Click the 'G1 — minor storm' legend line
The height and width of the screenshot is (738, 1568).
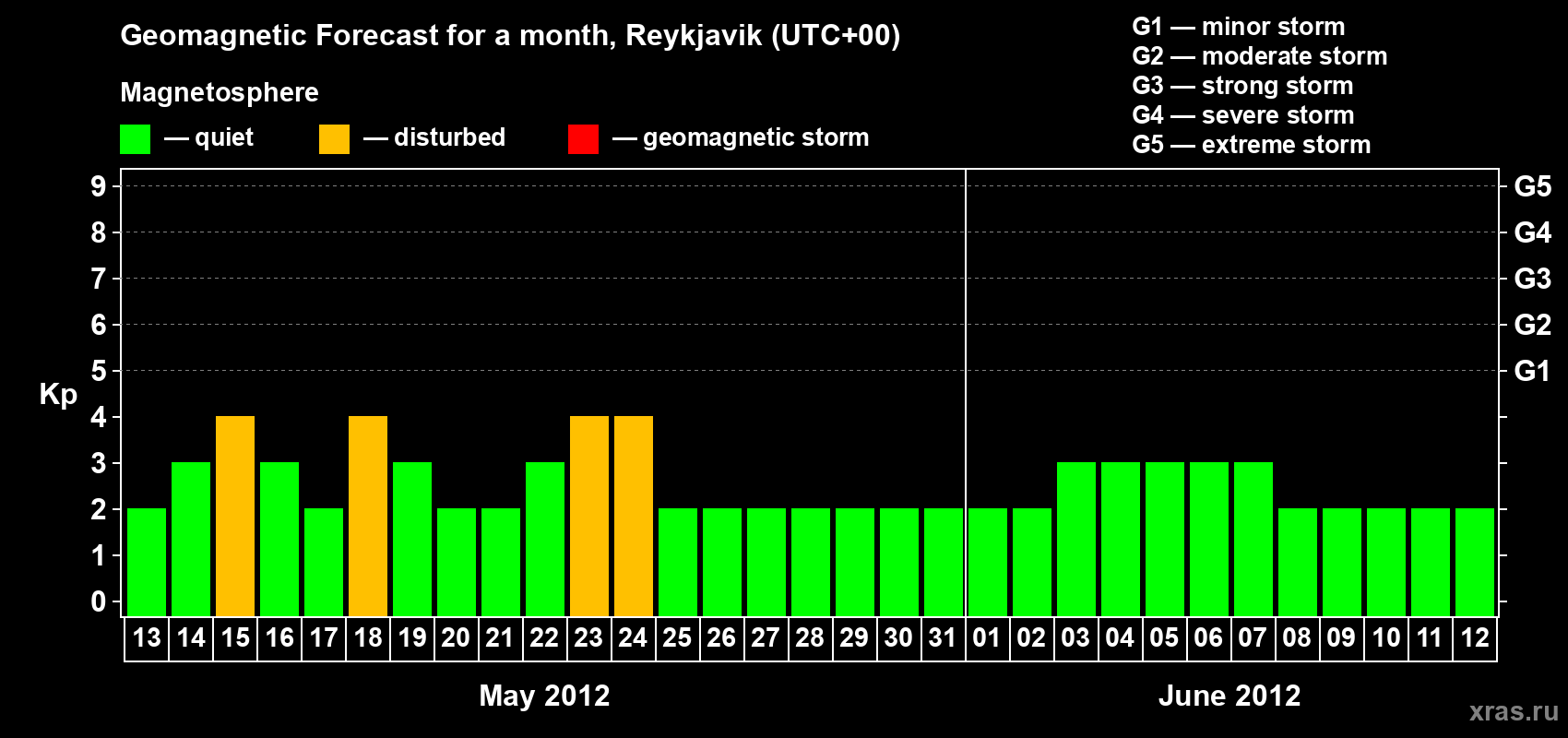point(1239,27)
